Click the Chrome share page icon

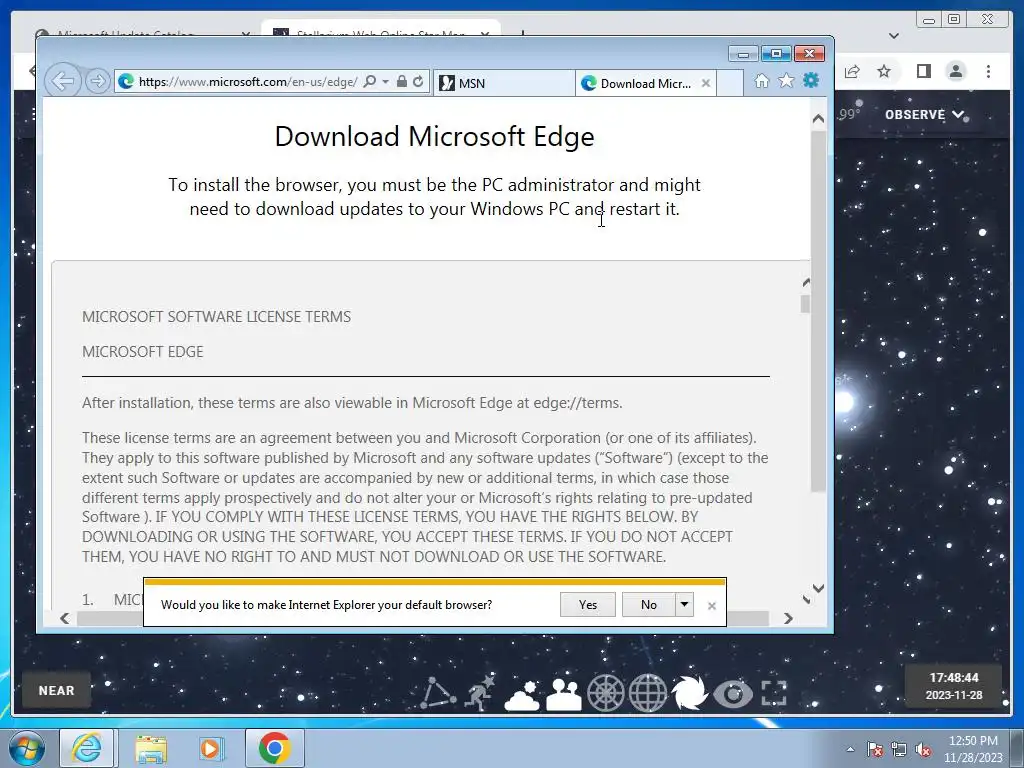point(852,72)
